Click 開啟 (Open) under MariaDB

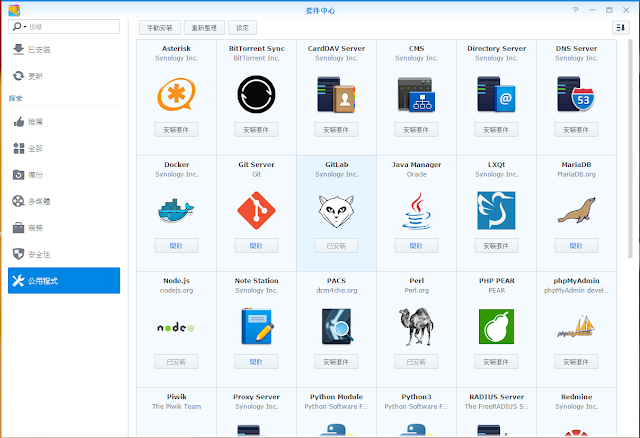(x=576, y=246)
